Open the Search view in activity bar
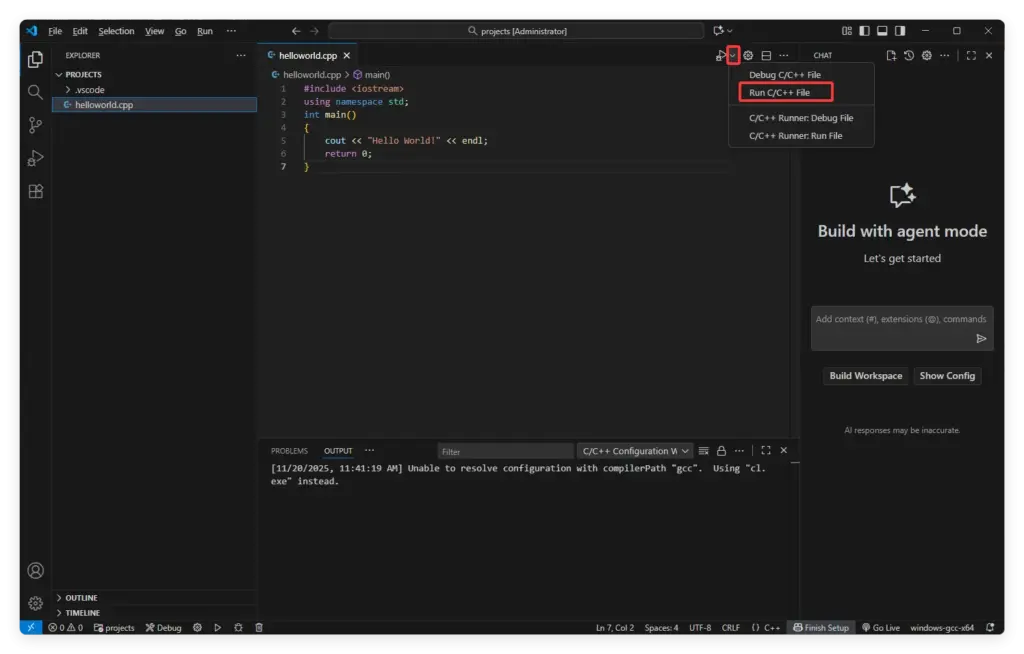Viewport: 1024px width, 654px height. coord(35,92)
